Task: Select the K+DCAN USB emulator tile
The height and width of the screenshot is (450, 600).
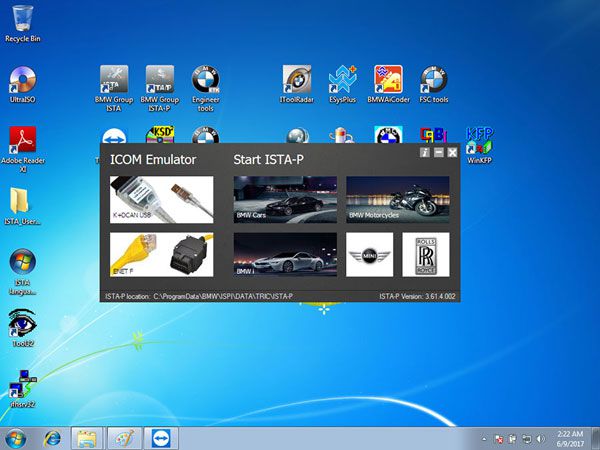Action: (161, 200)
